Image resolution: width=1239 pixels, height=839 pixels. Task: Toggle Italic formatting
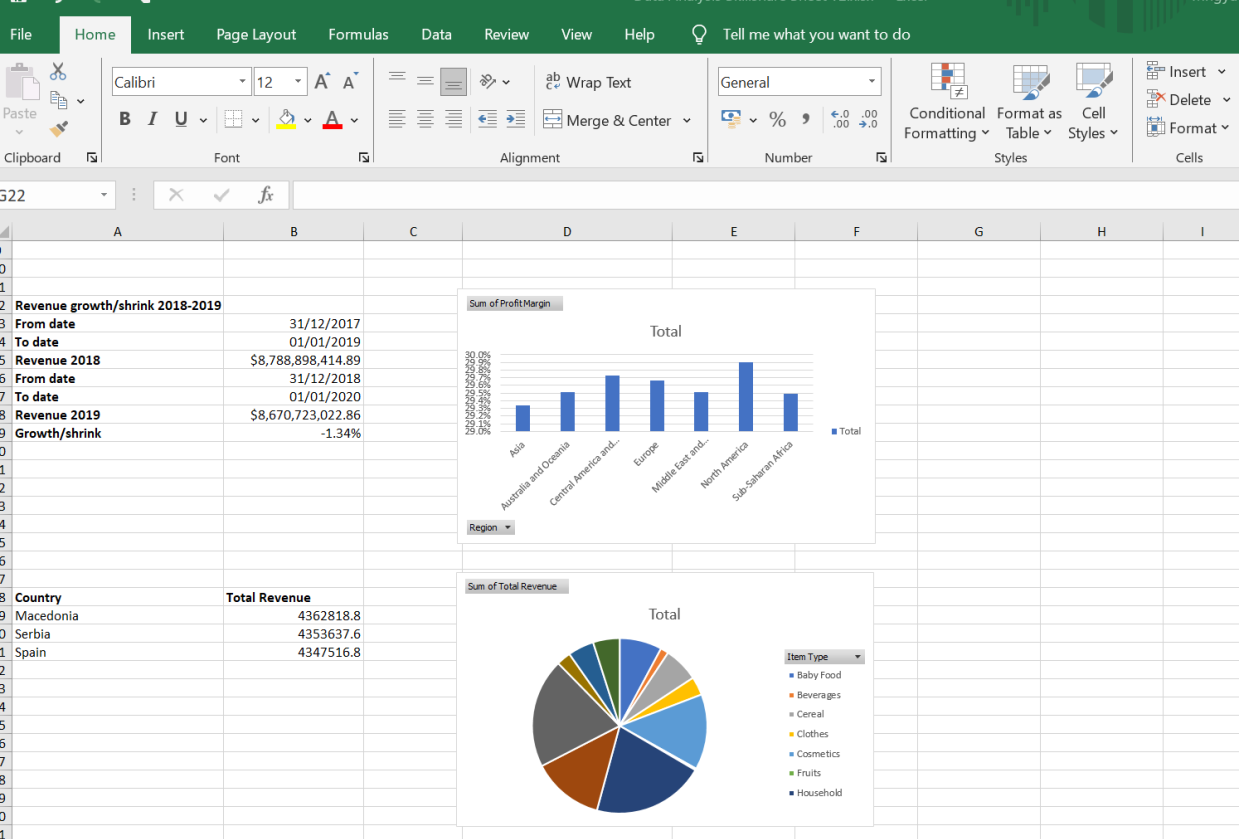tap(153, 120)
